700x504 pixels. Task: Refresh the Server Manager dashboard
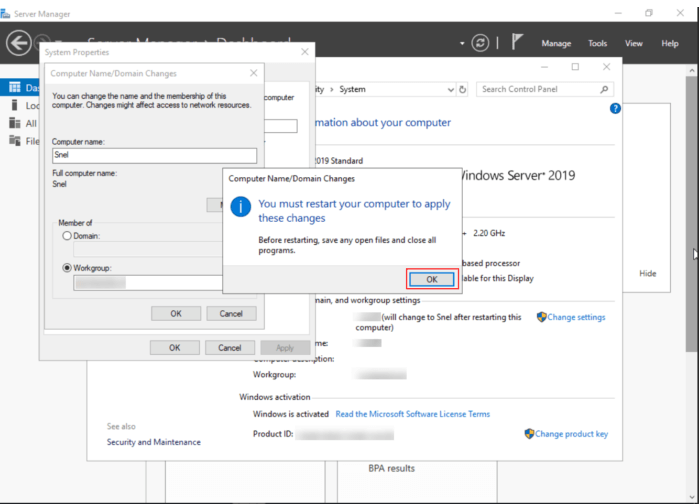coord(480,43)
